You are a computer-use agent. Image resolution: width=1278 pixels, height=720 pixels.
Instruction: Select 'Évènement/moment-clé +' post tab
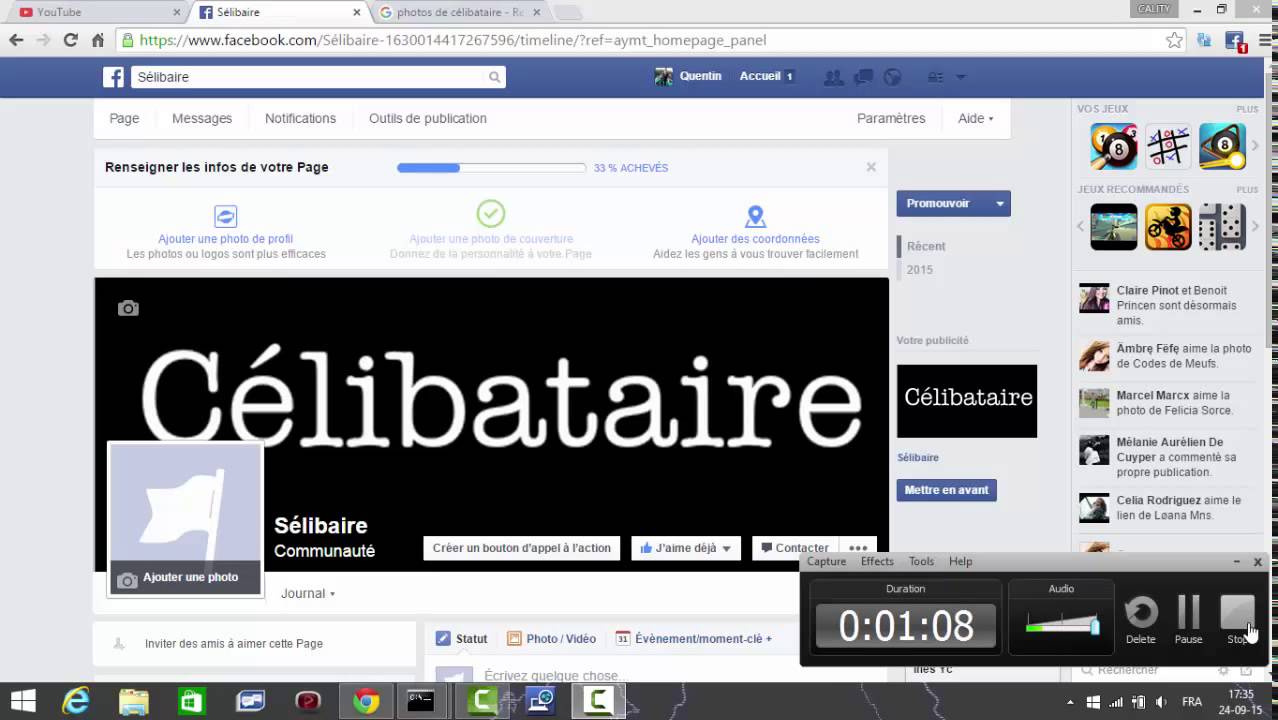(693, 639)
